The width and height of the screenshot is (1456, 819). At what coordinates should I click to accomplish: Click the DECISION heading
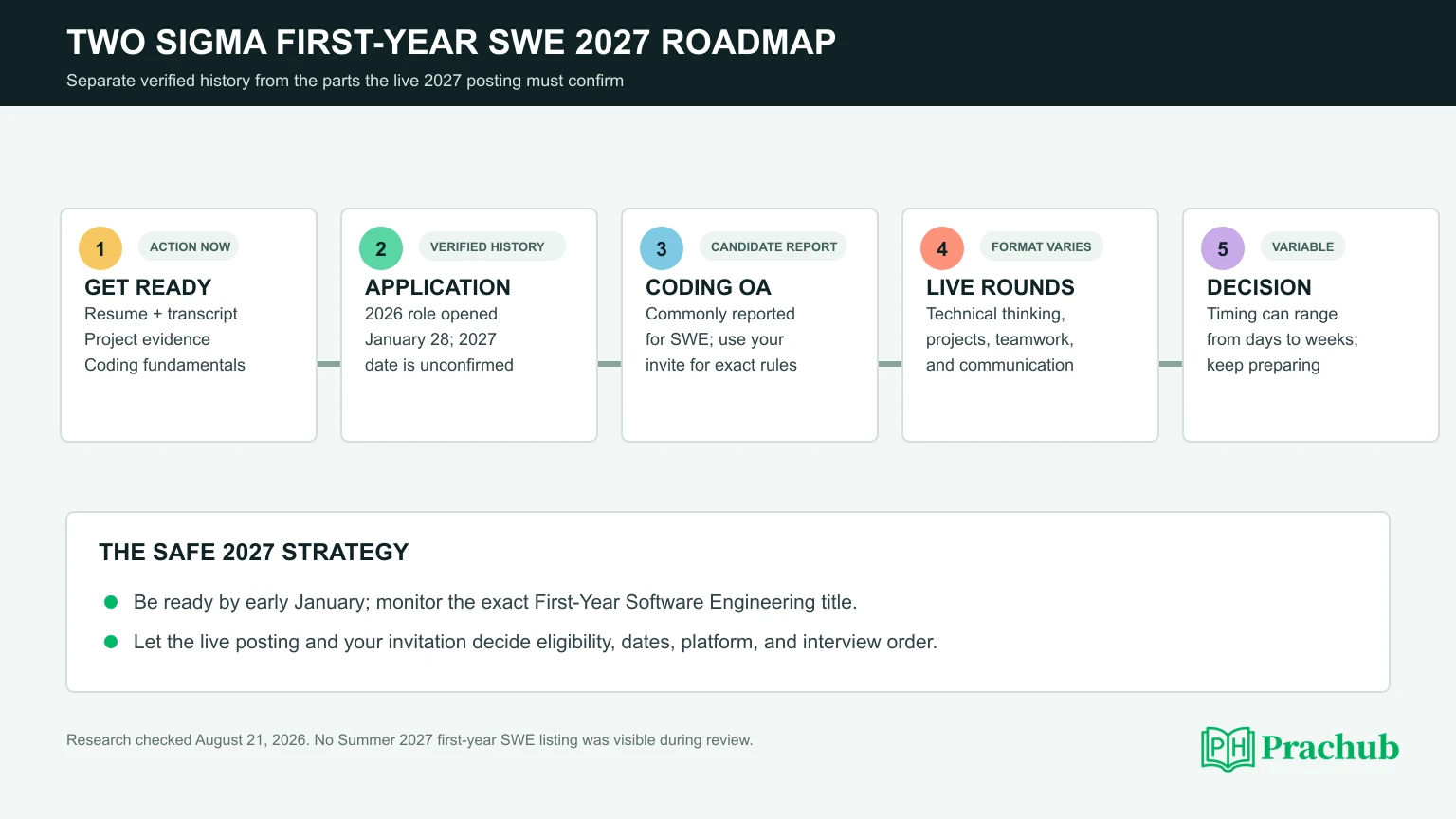click(1259, 287)
